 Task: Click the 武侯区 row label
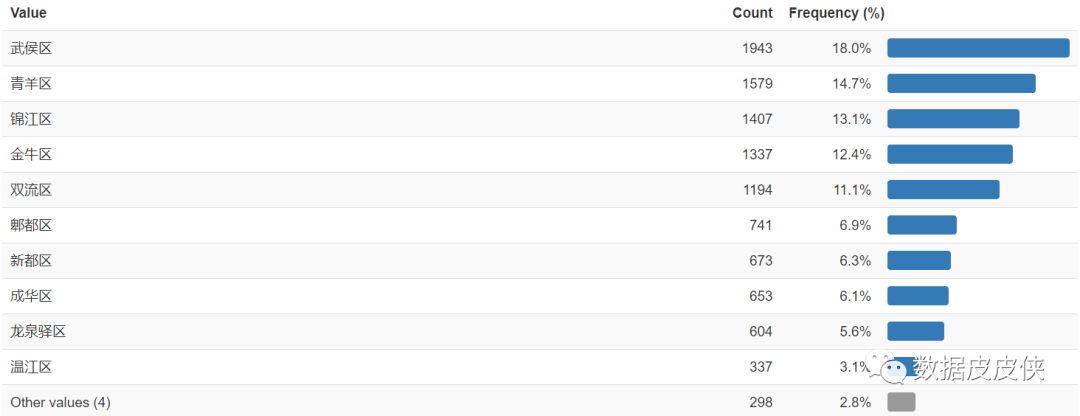pos(31,48)
